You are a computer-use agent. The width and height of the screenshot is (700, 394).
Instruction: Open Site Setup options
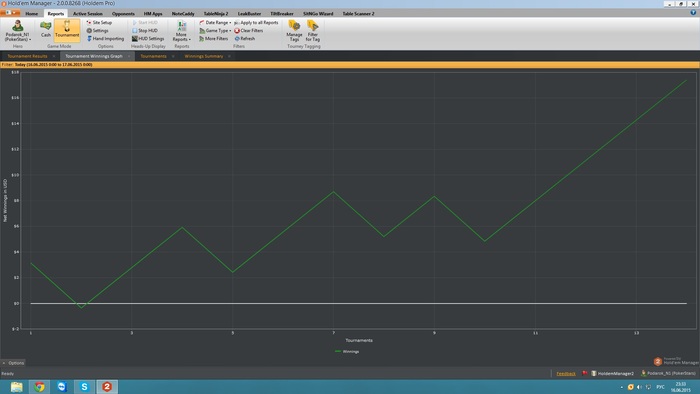[x=99, y=22]
